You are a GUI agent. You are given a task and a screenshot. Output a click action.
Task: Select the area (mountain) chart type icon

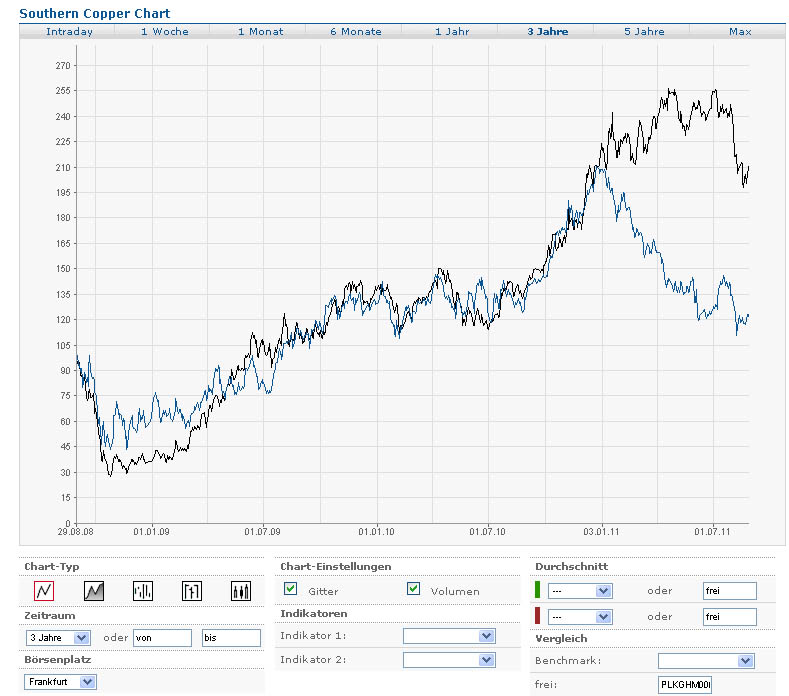(94, 591)
